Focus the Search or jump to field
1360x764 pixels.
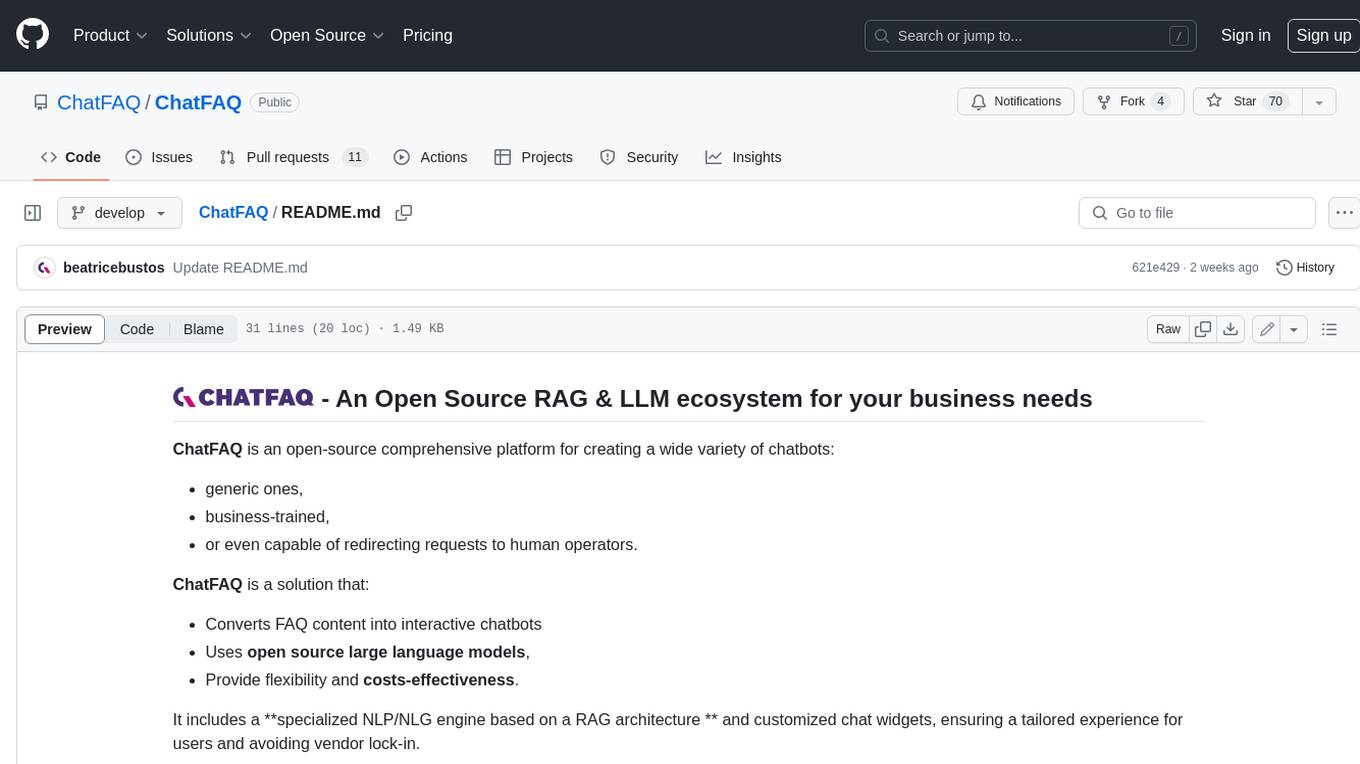click(x=1032, y=36)
